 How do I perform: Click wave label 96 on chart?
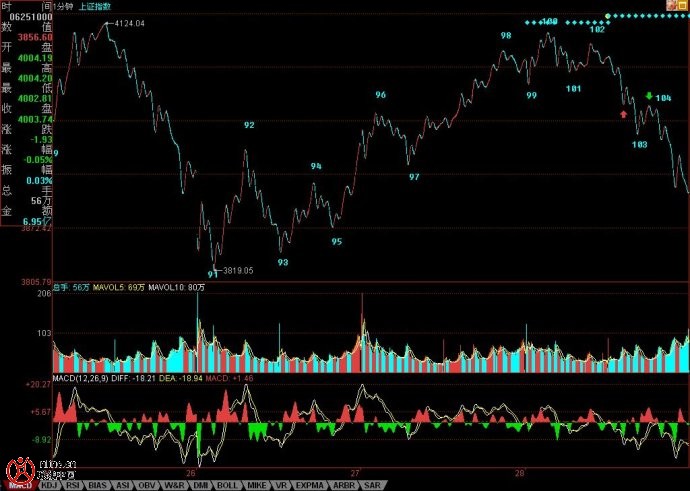point(380,95)
